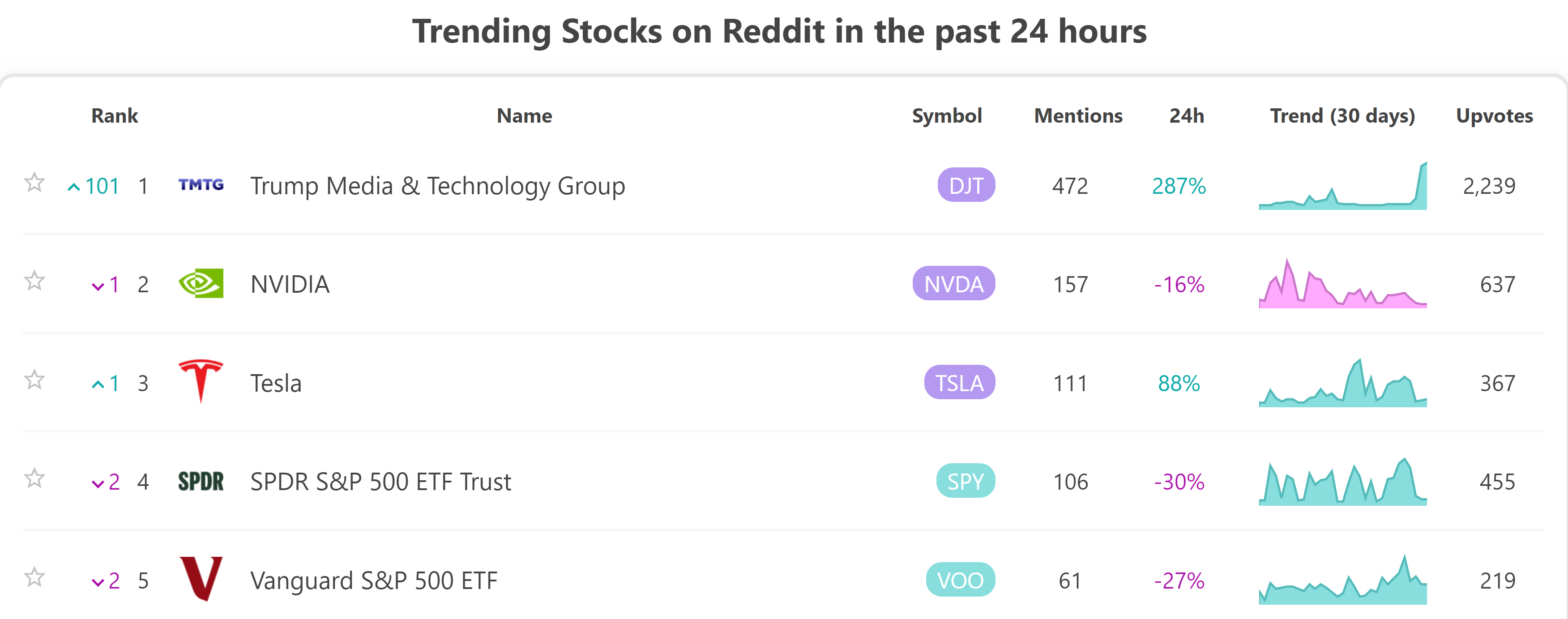Sort table by 24h column header
The width and height of the screenshot is (1568, 619).
point(1186,115)
